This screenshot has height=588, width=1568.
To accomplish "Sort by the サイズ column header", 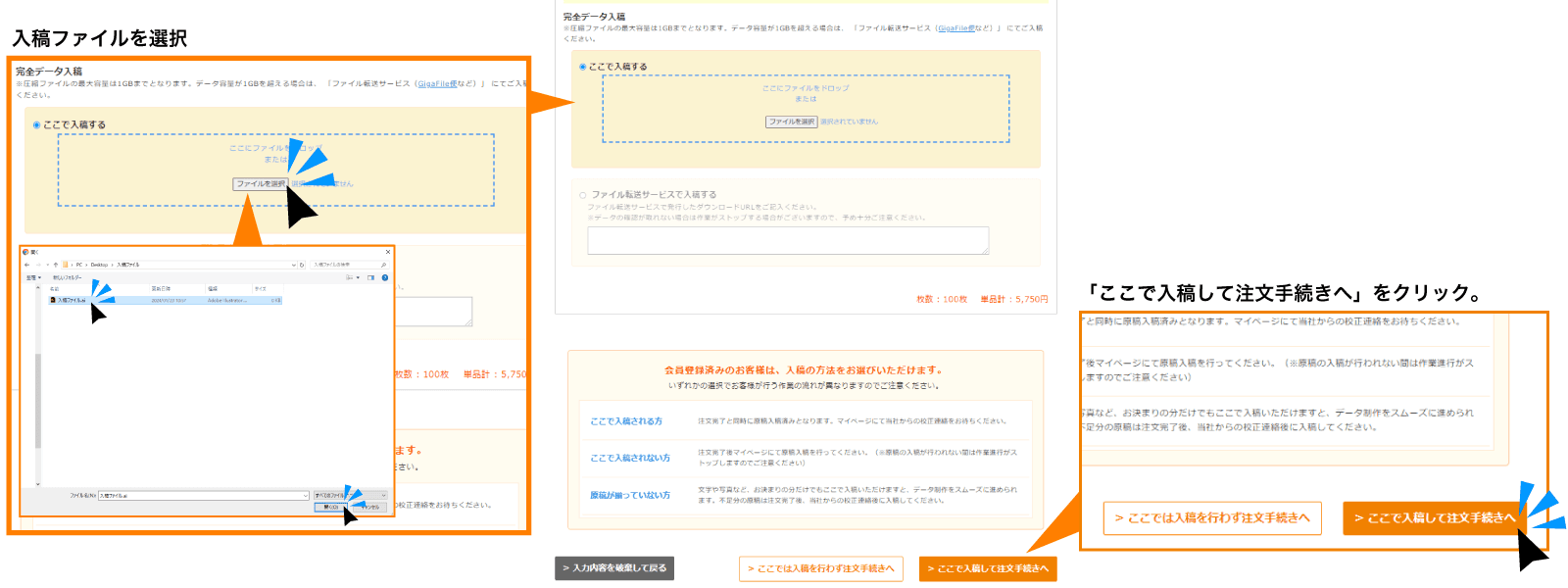I will point(260,288).
